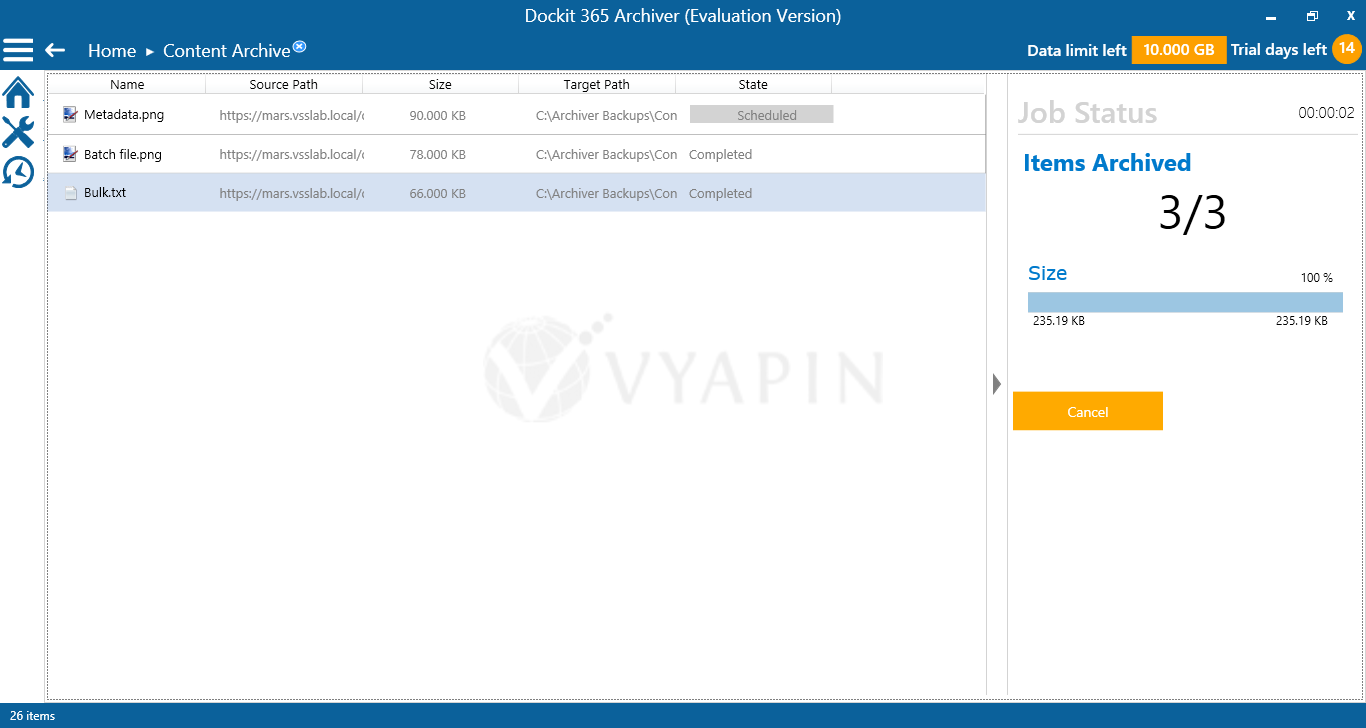1366x728 pixels.
Task: Open the tools wrench sidebar icon
Action: click(x=18, y=132)
